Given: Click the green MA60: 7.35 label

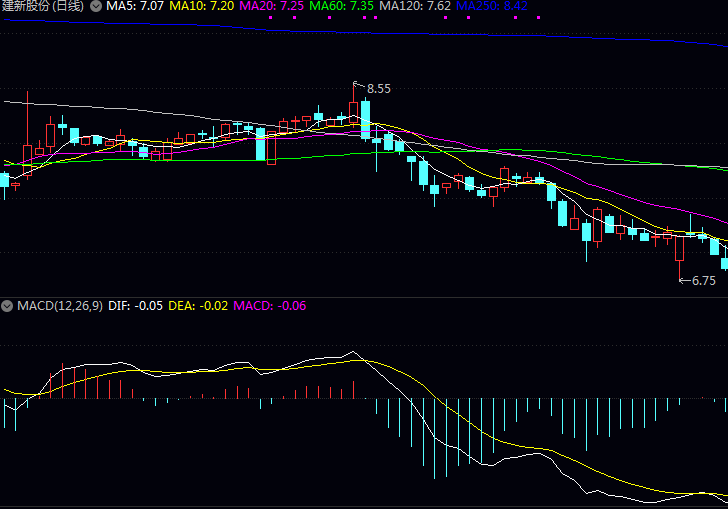Looking at the screenshot, I should tap(341, 6).
